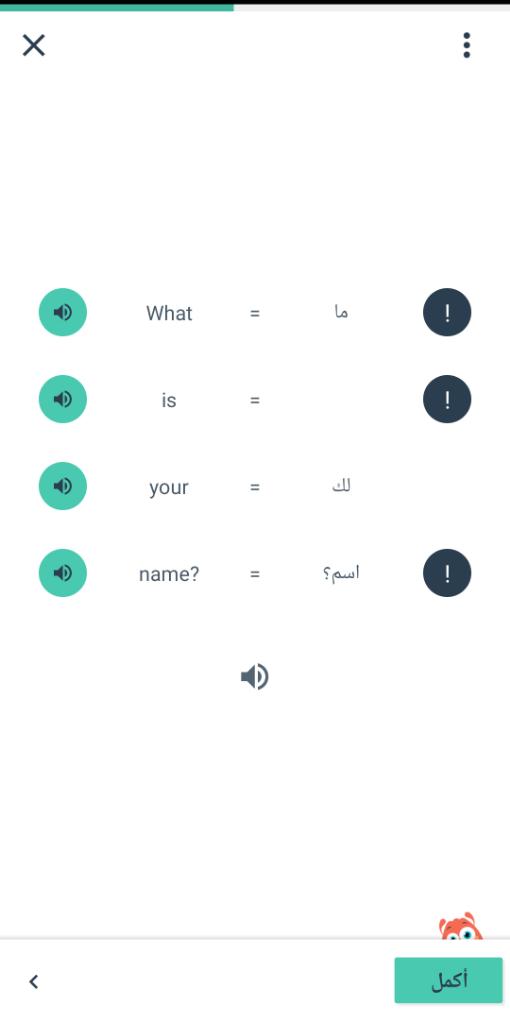Open info note for 'is' row

(447, 399)
